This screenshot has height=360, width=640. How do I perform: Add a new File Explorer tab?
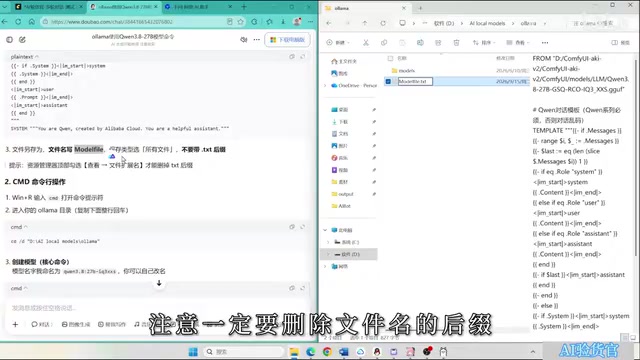[x=420, y=8]
